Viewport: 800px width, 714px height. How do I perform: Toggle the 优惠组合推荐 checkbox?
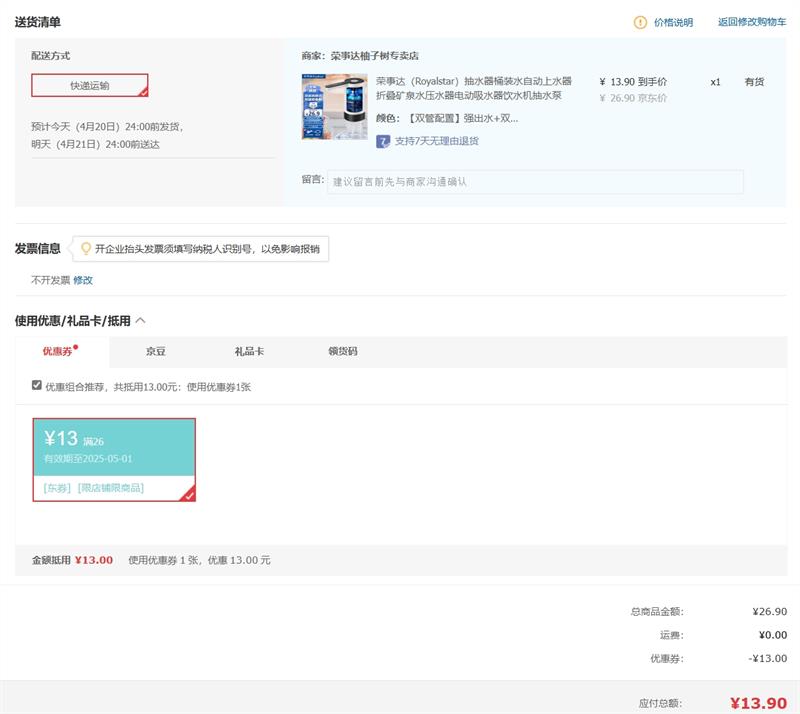[x=37, y=385]
